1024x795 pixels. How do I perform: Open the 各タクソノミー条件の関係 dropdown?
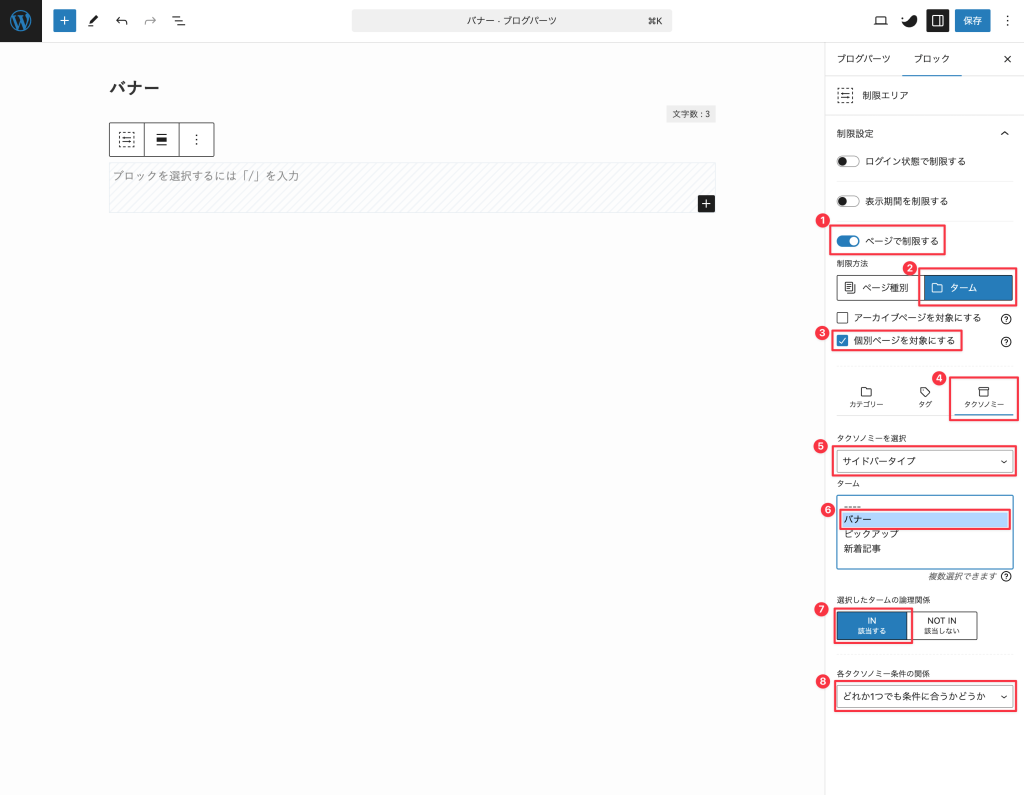coord(923,696)
